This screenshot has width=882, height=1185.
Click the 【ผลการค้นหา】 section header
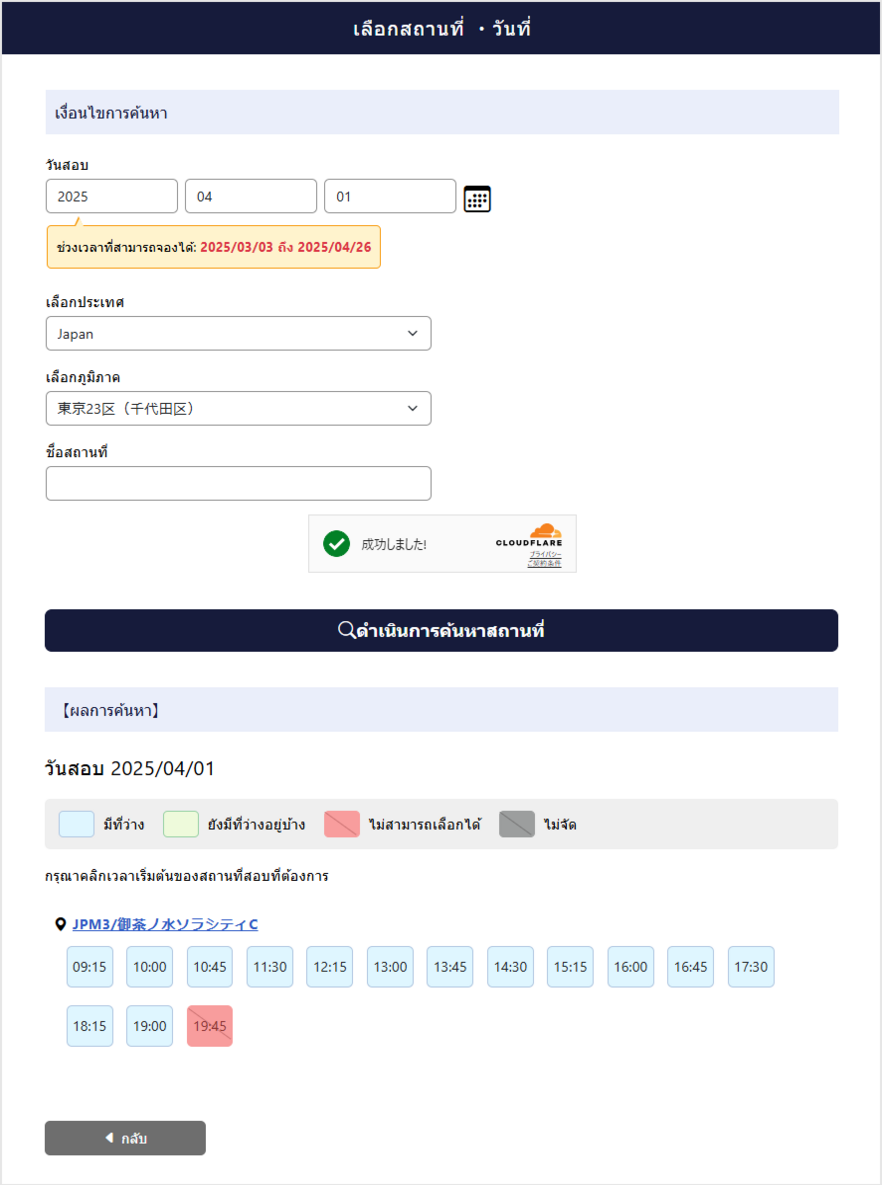(x=441, y=710)
